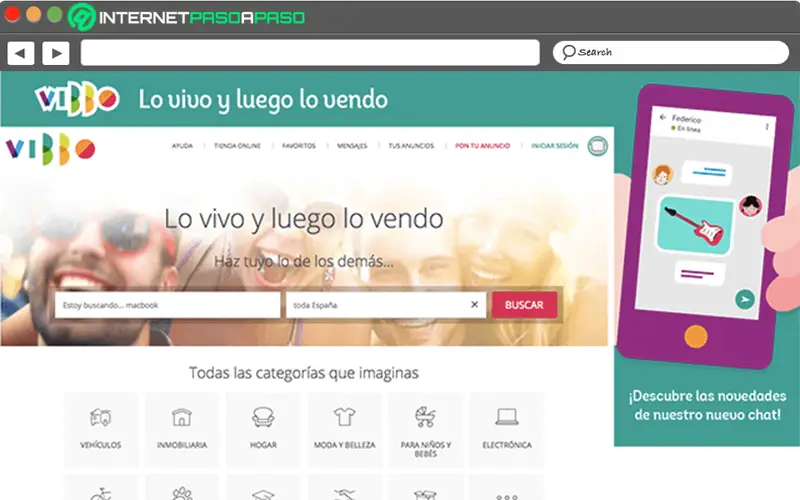Image resolution: width=800 pixels, height=500 pixels.
Task: Focus the browser address bar
Action: 310,53
